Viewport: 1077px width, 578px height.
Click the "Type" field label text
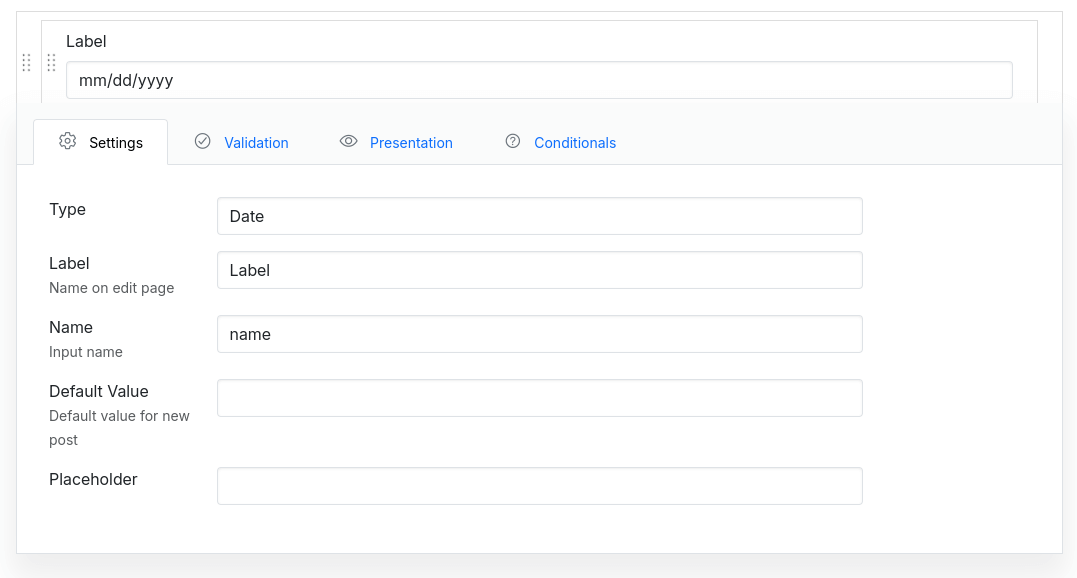67,209
